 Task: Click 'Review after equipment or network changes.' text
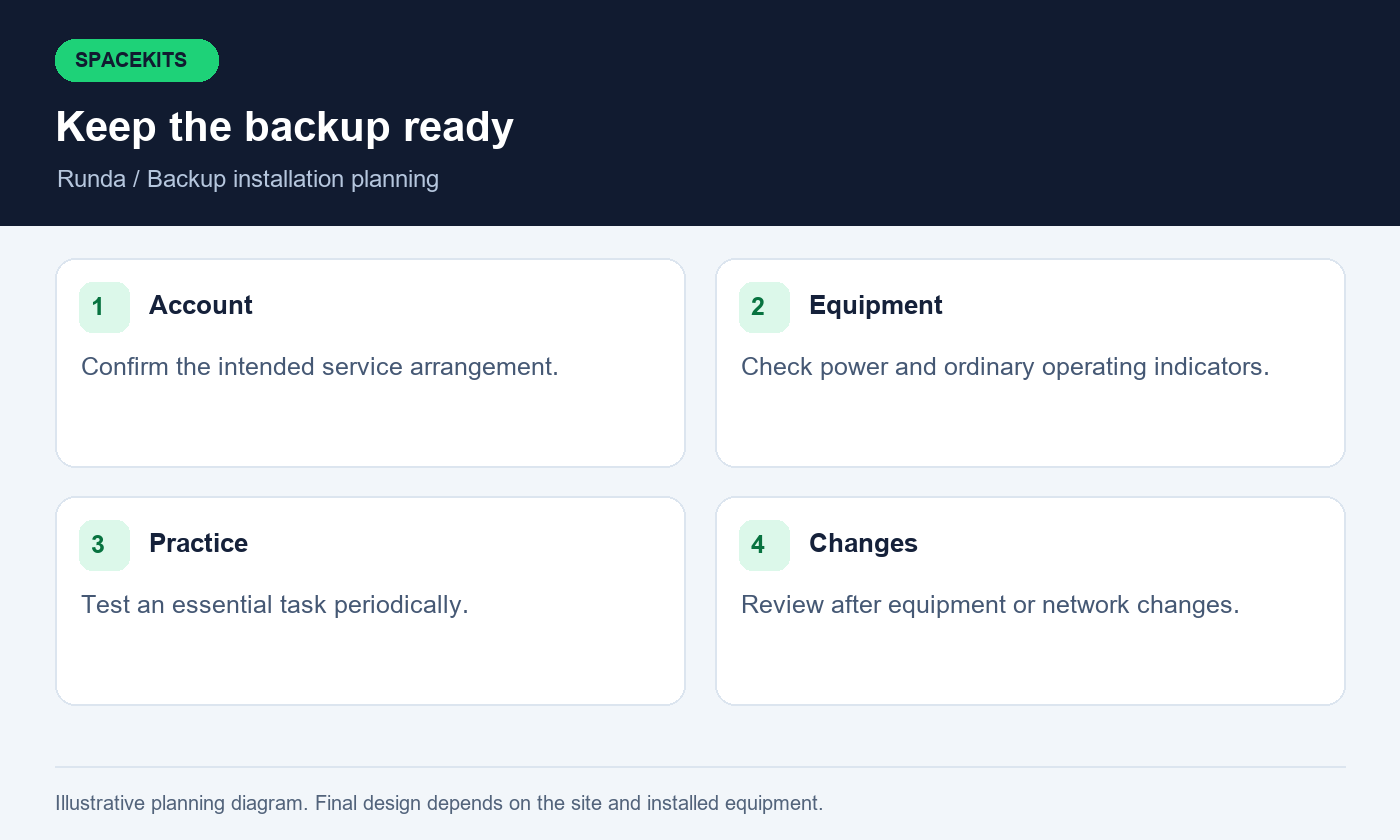click(990, 605)
